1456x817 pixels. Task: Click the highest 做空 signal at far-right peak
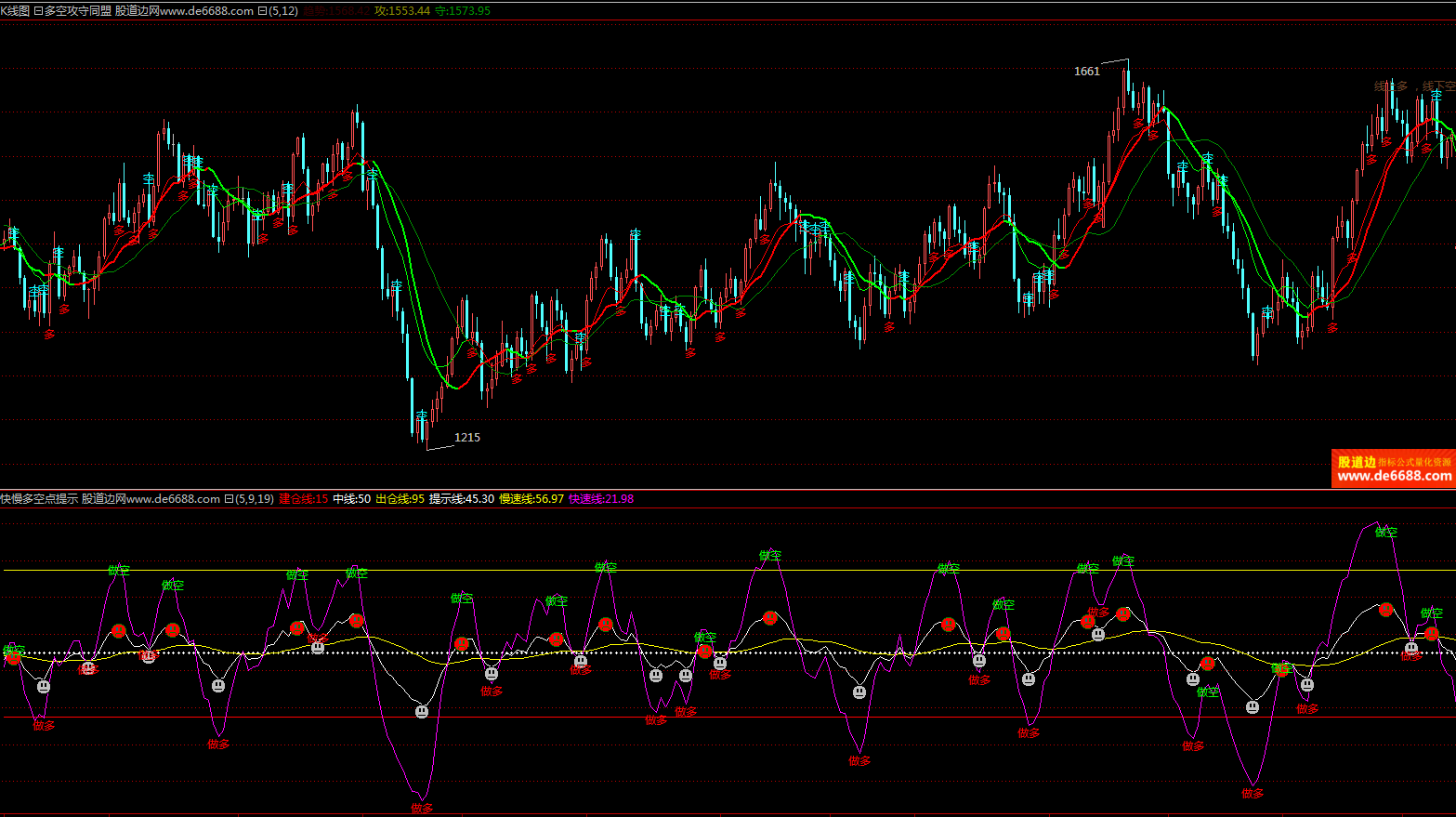point(1385,533)
